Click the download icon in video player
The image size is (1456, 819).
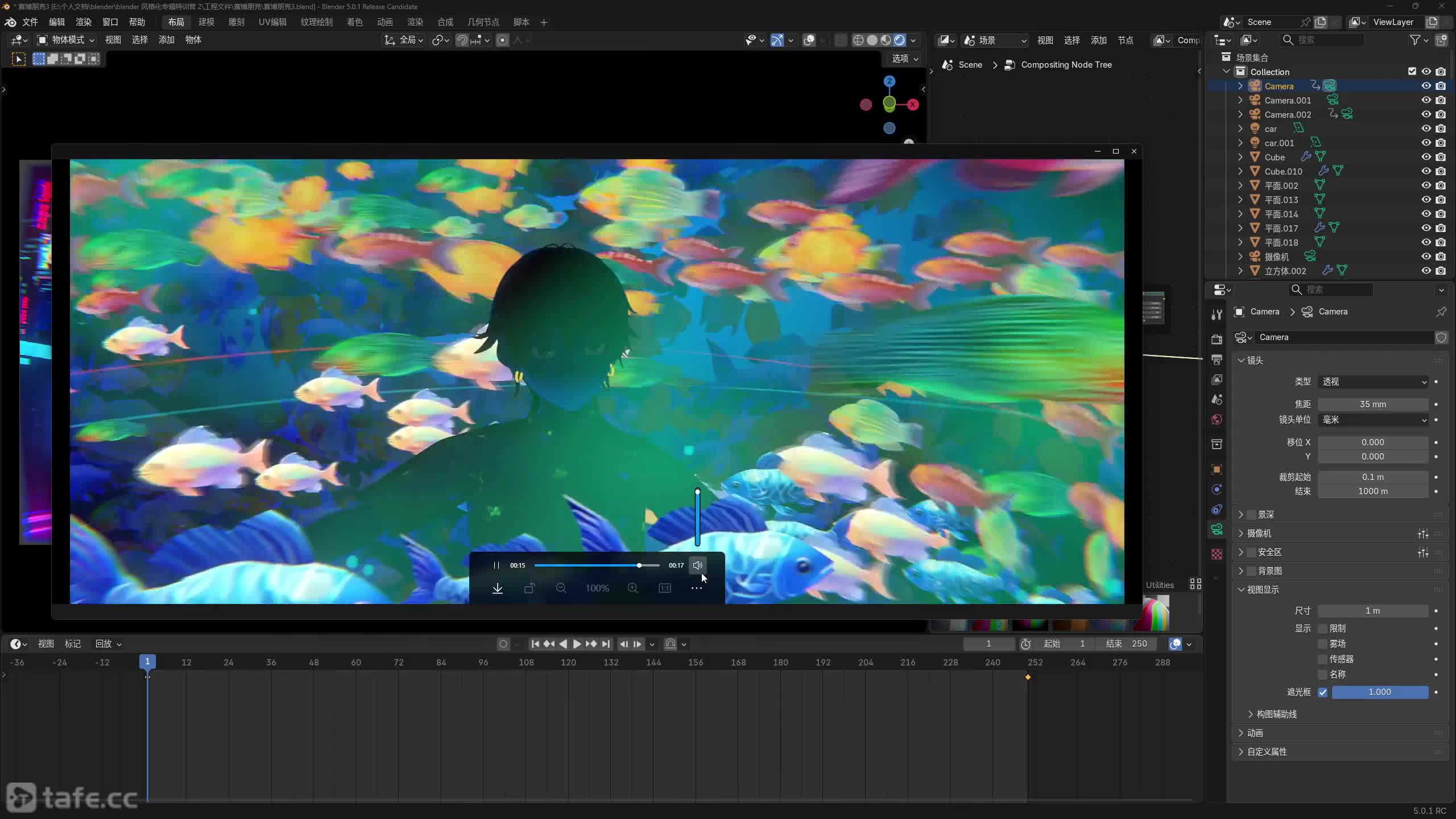pos(498,588)
